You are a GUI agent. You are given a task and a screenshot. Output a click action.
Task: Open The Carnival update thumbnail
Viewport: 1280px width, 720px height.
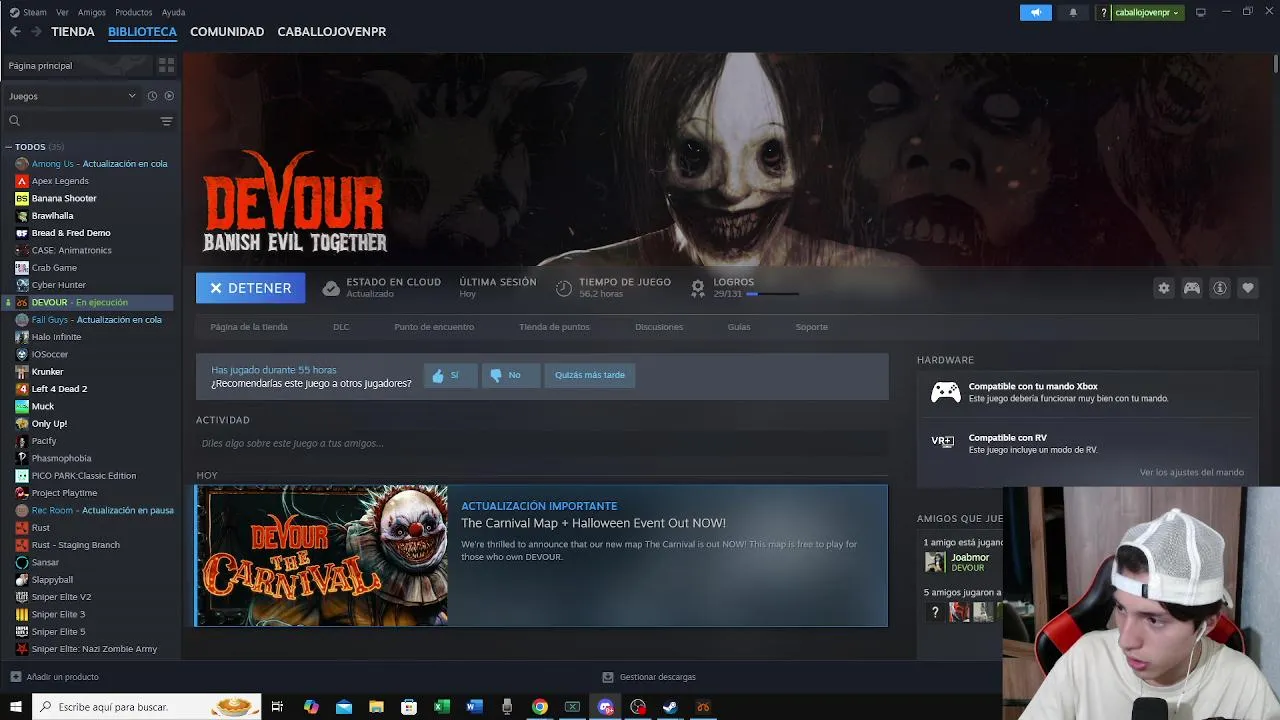[x=322, y=556]
